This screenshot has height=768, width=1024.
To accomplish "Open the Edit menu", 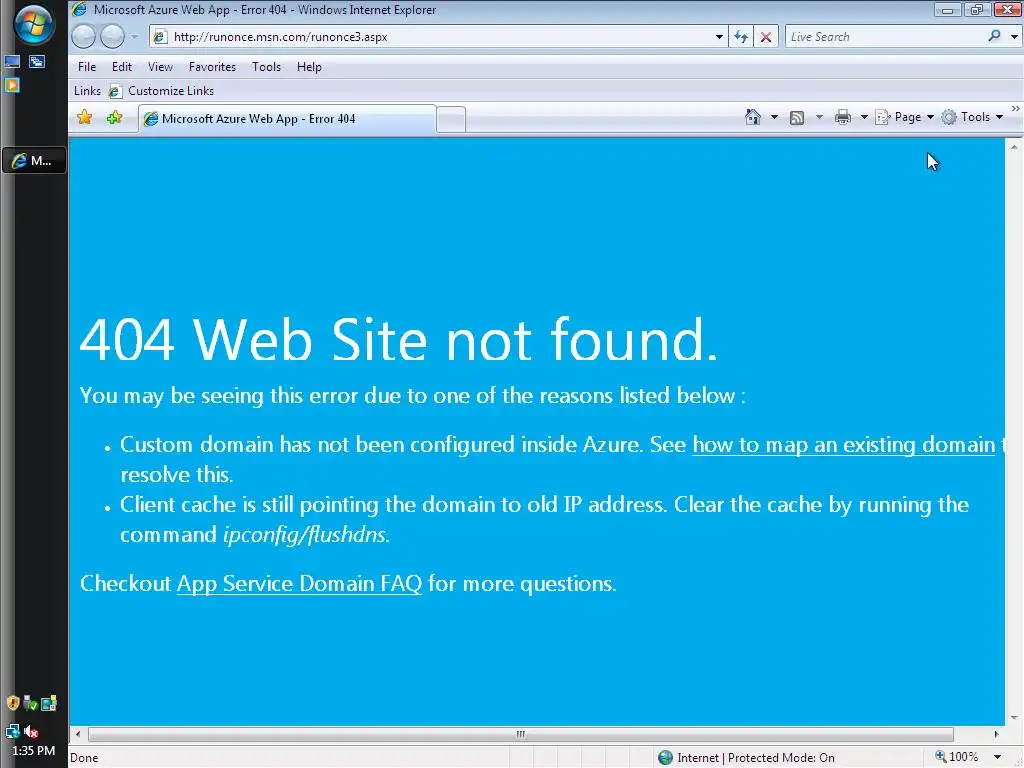I will tap(121, 67).
